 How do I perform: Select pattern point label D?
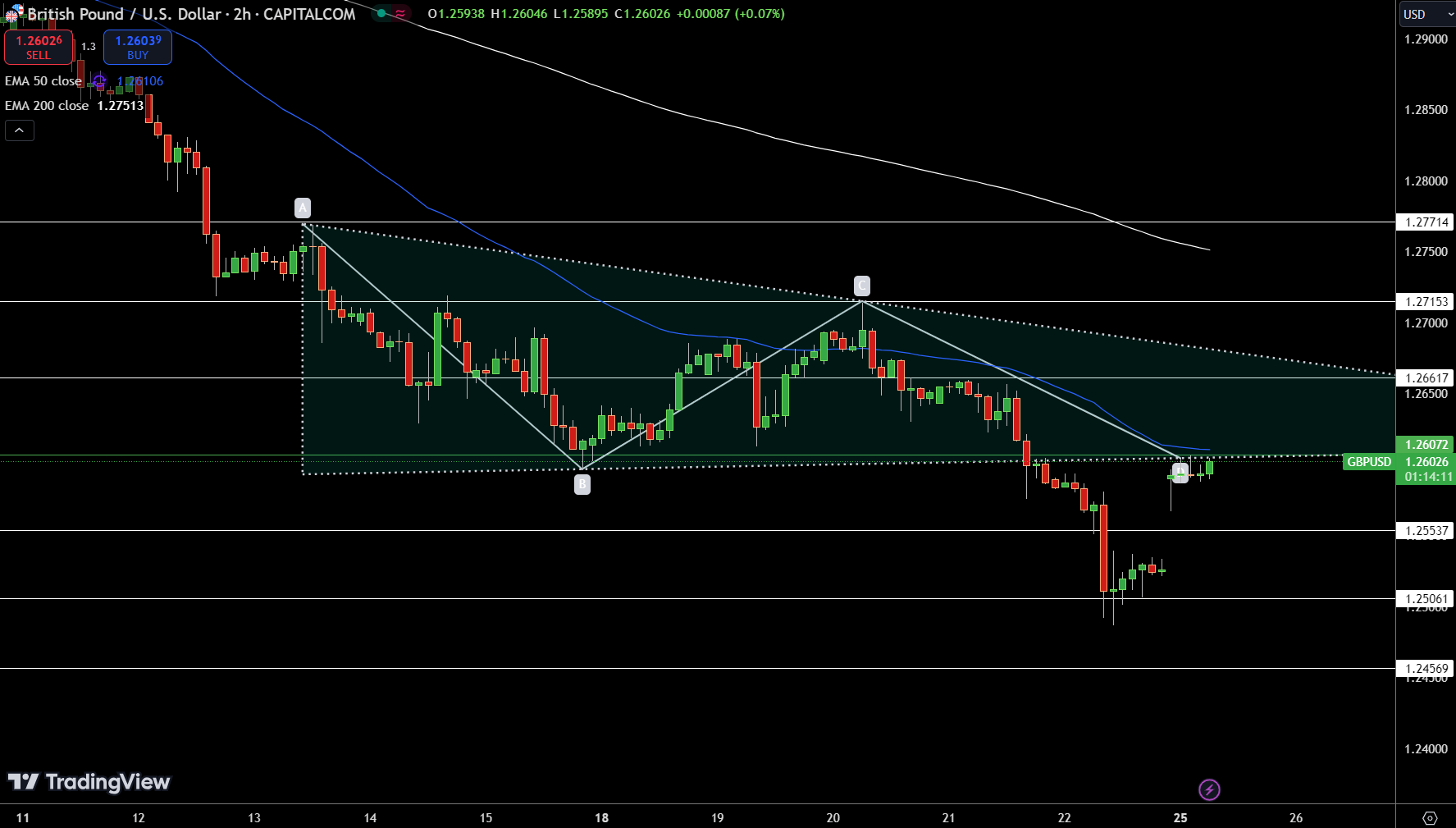click(1180, 473)
